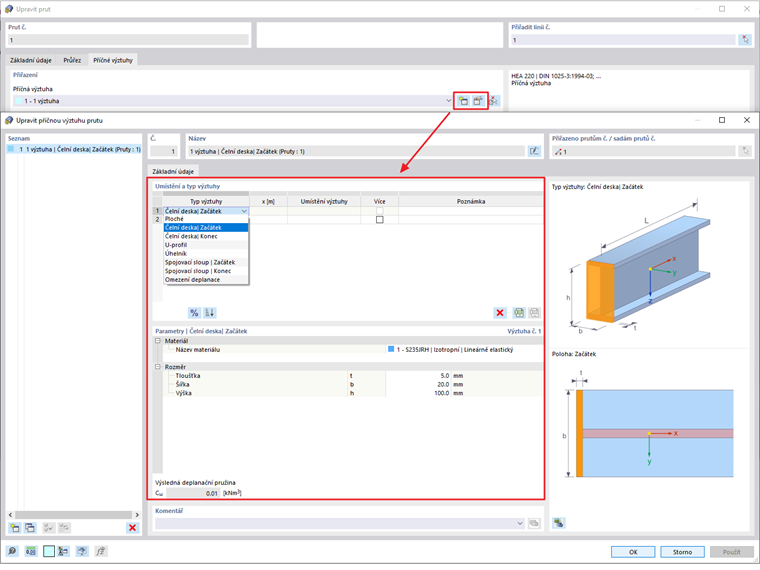
Task: Confirm with the OK button
Action: (x=633, y=552)
